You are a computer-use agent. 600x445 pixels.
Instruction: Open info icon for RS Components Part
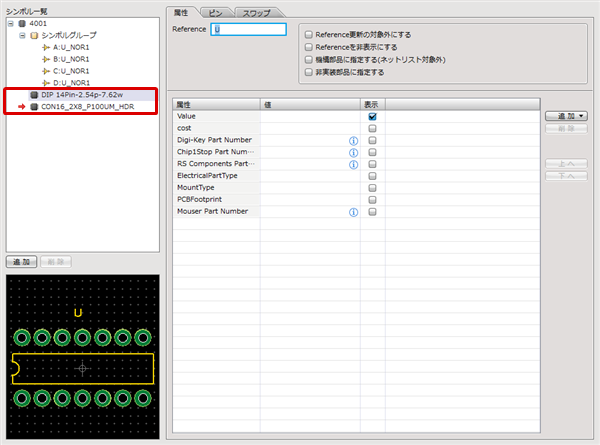(354, 165)
